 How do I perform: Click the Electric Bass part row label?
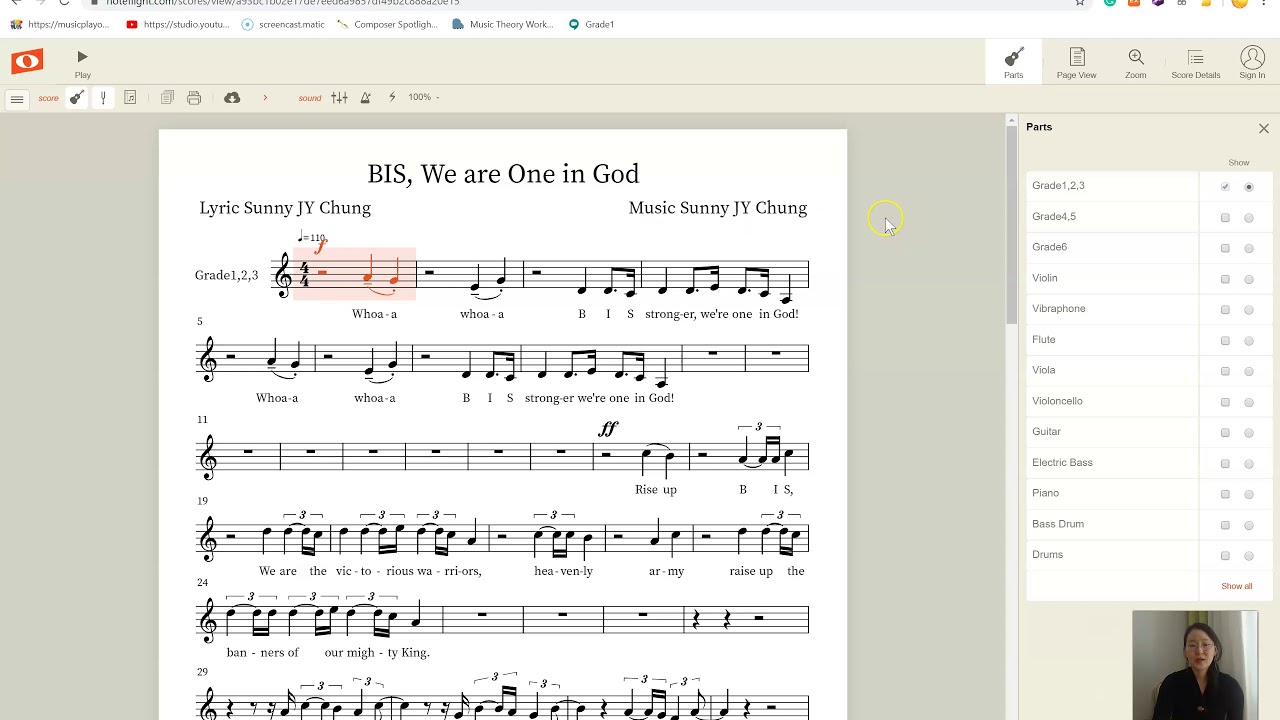1062,462
